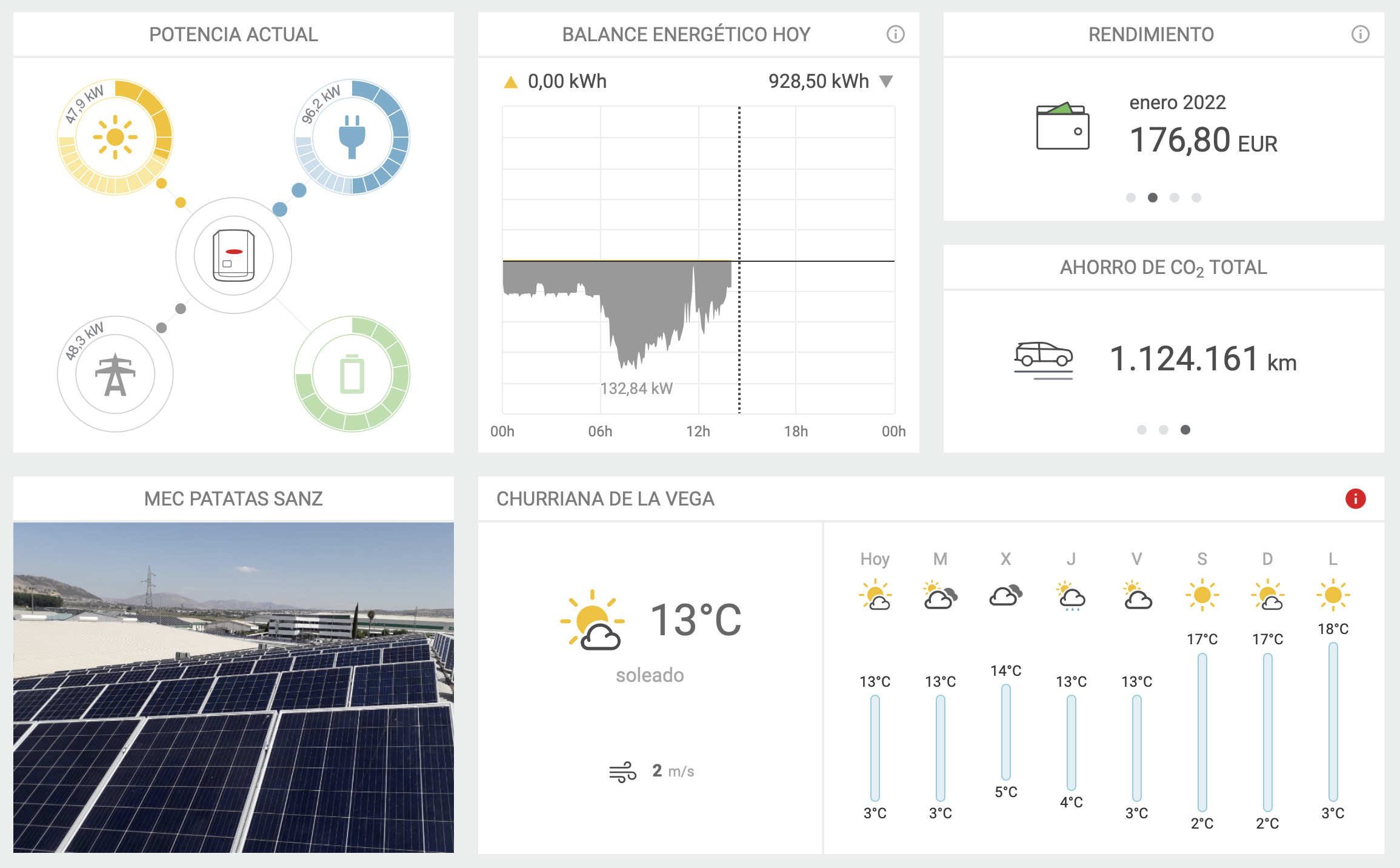Select first Rendimiento carousel dot
Screen dimensions: 1400x868
coord(1130,198)
